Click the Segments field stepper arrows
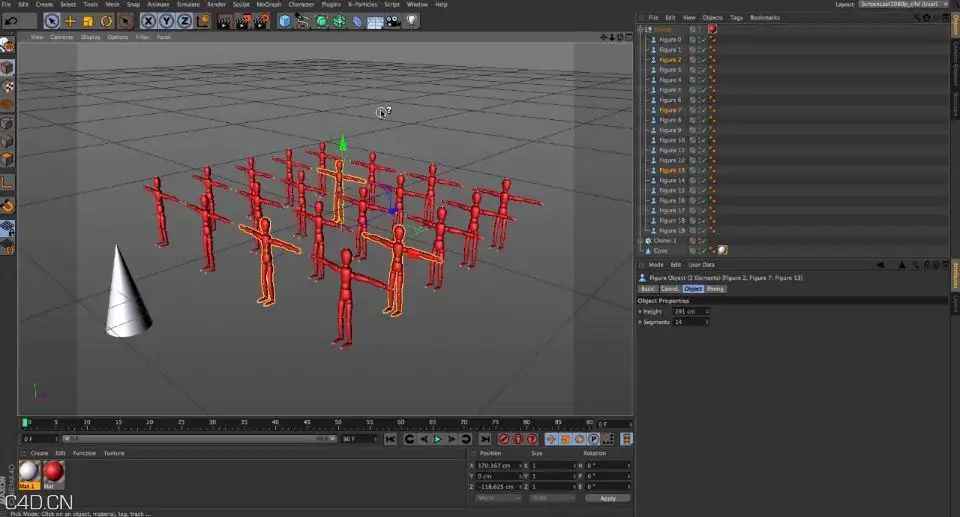This screenshot has width=960, height=517. 707,322
